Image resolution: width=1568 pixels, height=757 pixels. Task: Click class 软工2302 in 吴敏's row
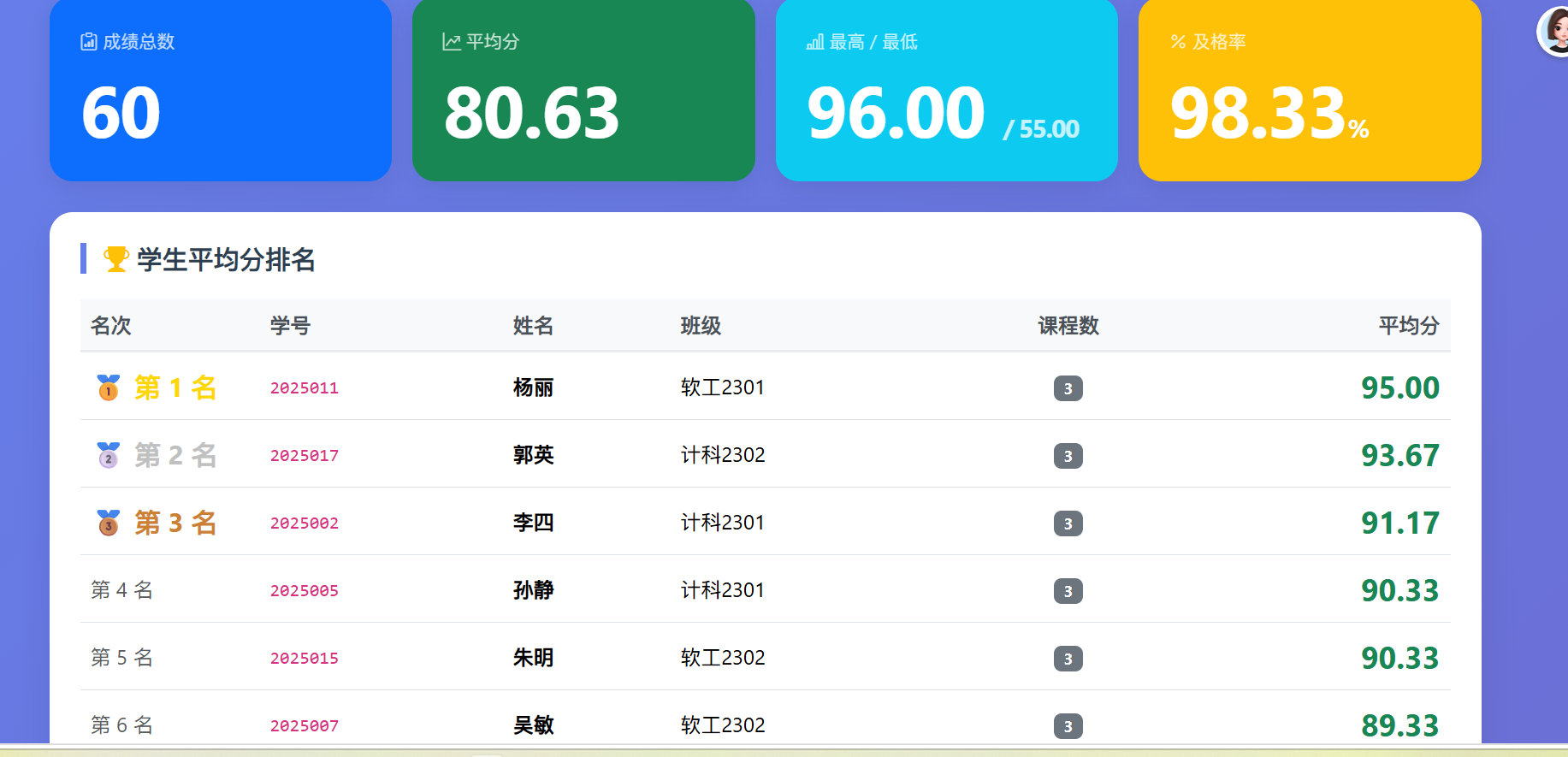[723, 725]
